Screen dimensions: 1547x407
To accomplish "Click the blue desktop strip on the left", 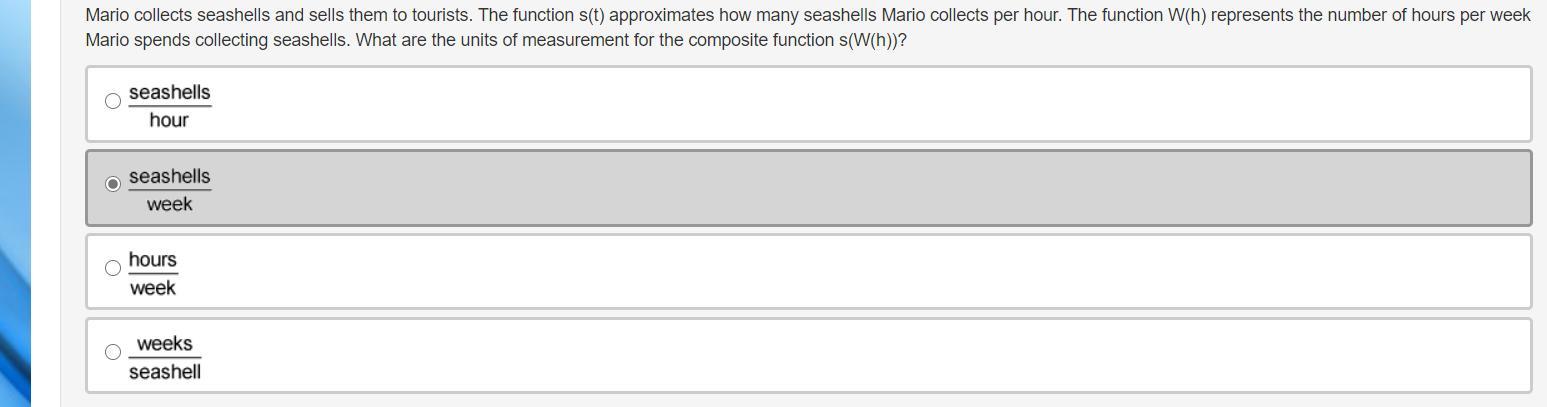I will click(15, 200).
